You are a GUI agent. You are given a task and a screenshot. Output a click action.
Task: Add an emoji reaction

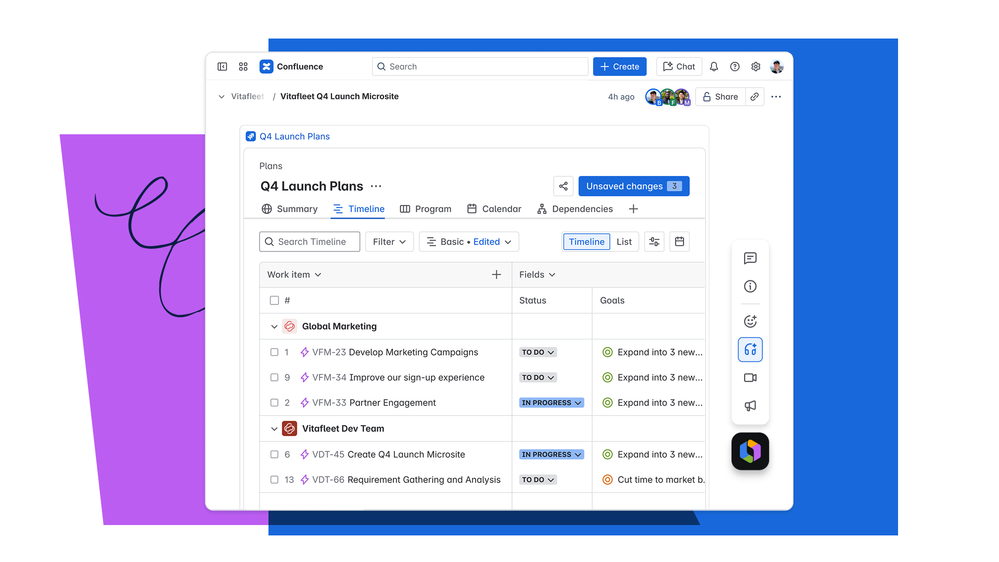(750, 321)
